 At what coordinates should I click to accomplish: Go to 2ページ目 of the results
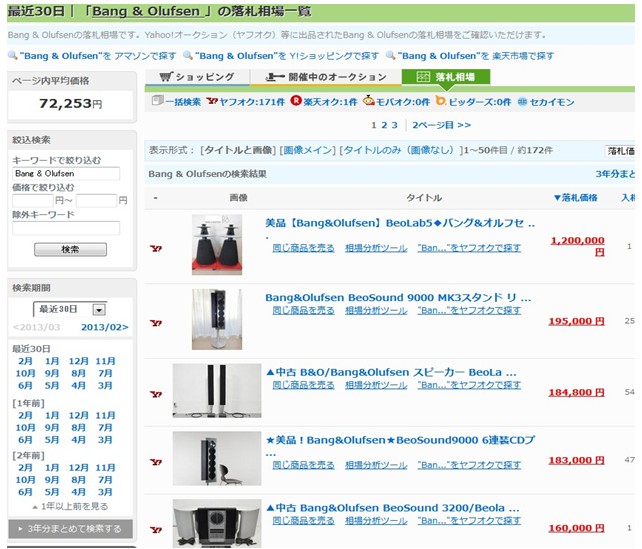coord(441,125)
